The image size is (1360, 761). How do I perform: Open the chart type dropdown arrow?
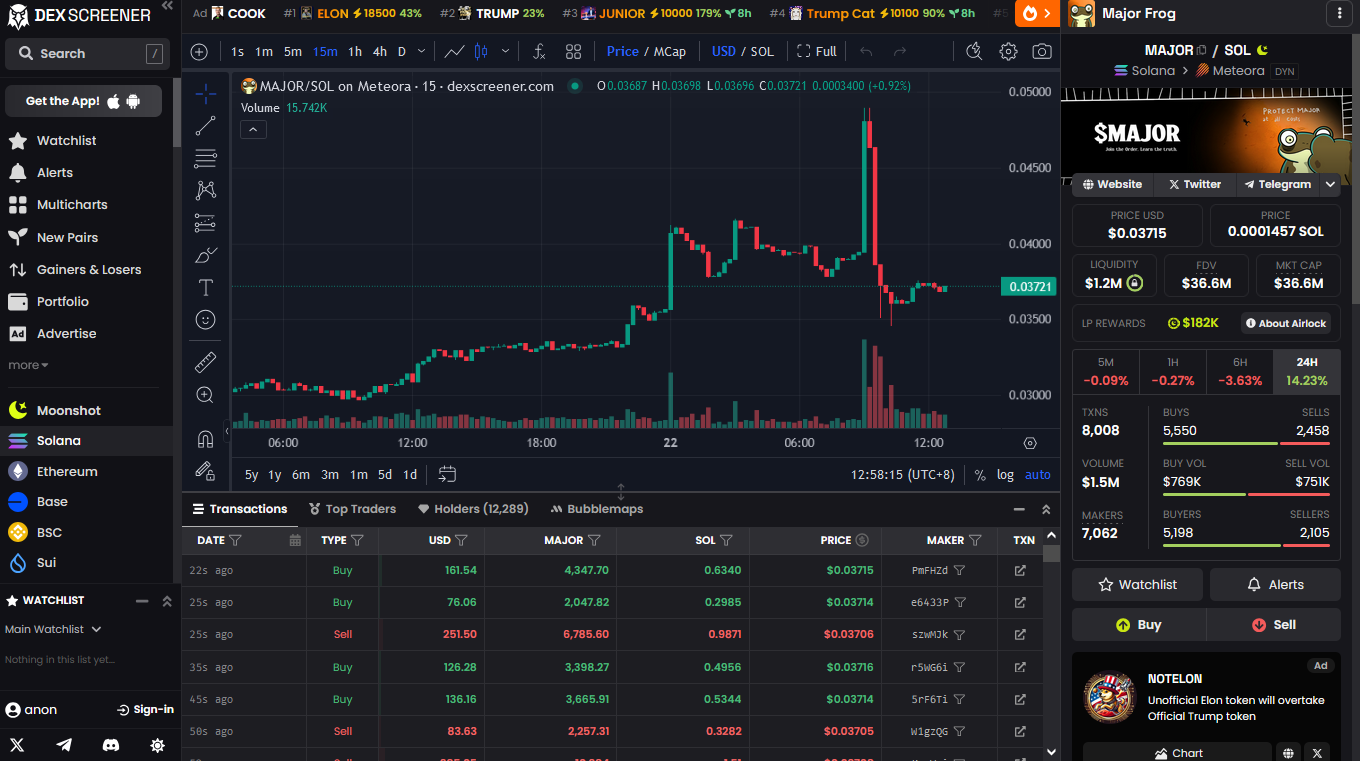click(505, 51)
